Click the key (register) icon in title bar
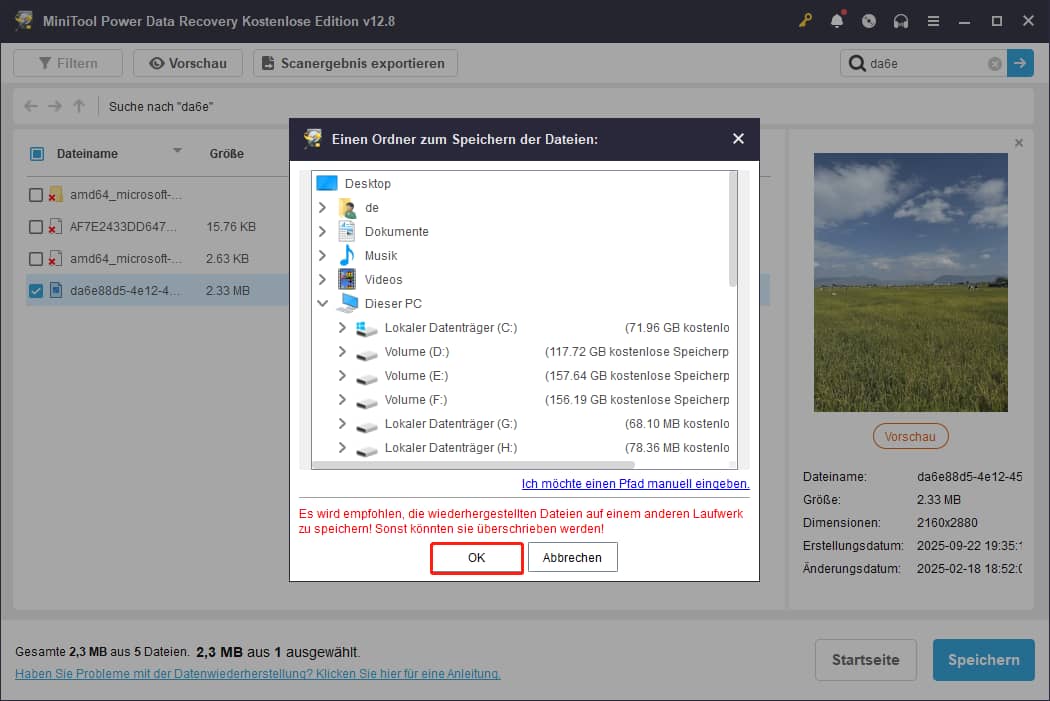 [x=805, y=21]
